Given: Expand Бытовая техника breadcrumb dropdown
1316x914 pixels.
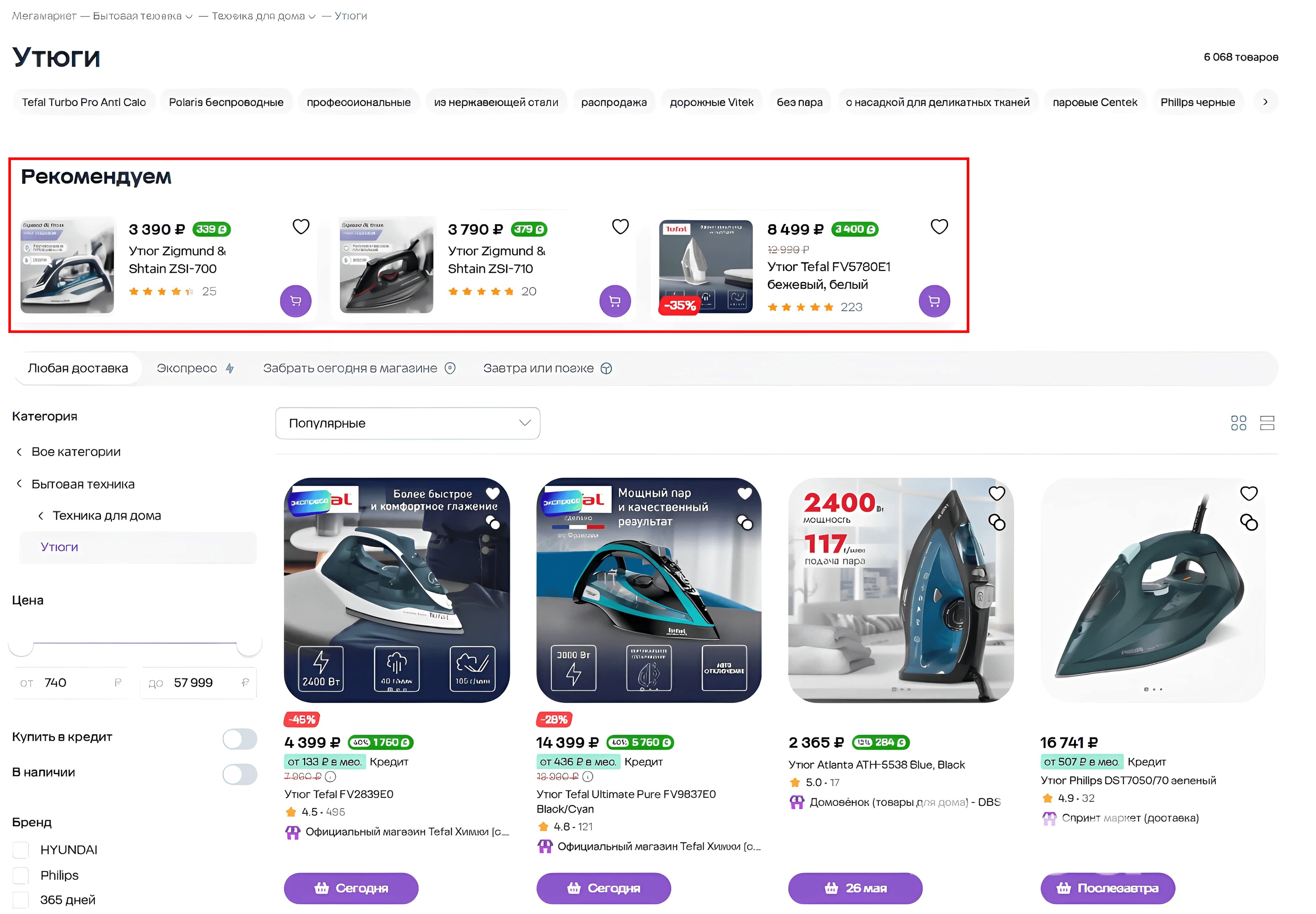Looking at the screenshot, I should click(x=189, y=16).
